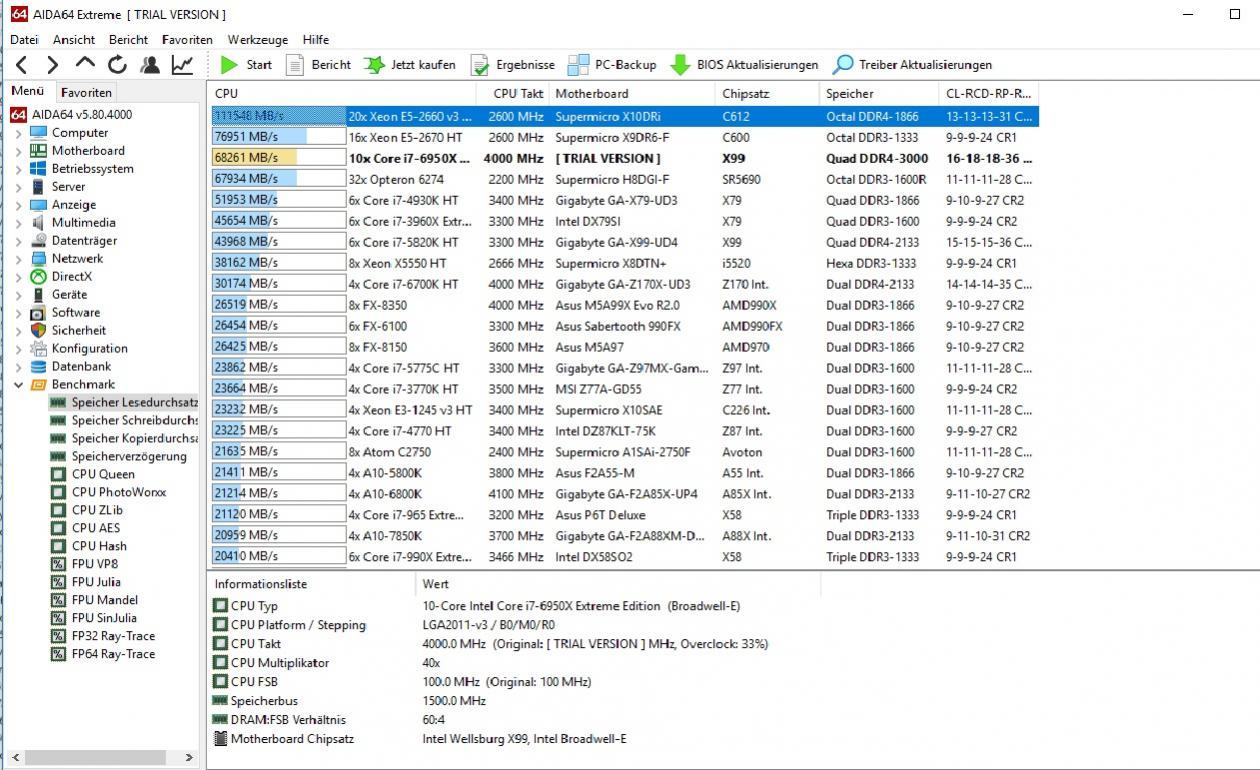Click the Jetzt kaufen toolbar button

410,65
